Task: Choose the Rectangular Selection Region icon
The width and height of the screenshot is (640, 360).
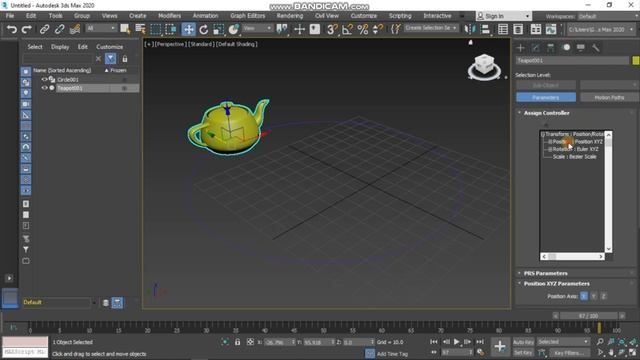Action: tap(156, 29)
